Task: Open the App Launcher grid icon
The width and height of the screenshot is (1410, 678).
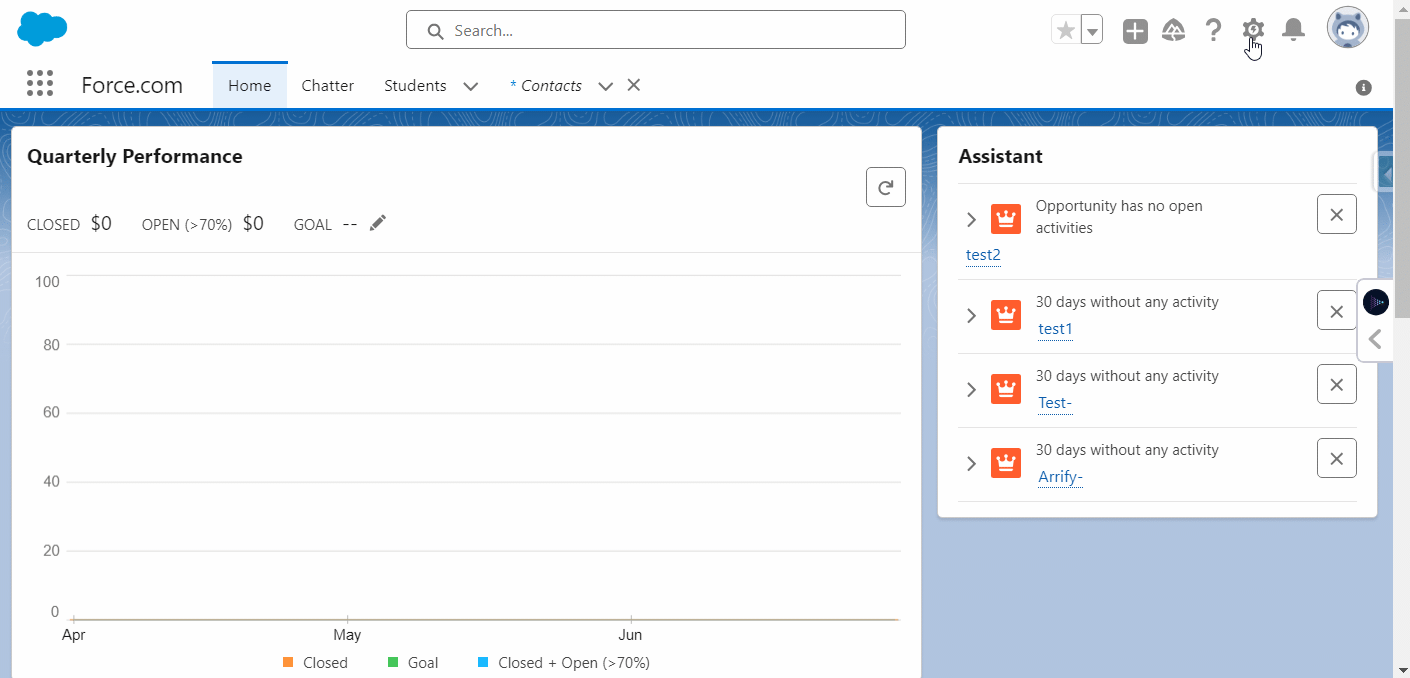Action: tap(40, 84)
